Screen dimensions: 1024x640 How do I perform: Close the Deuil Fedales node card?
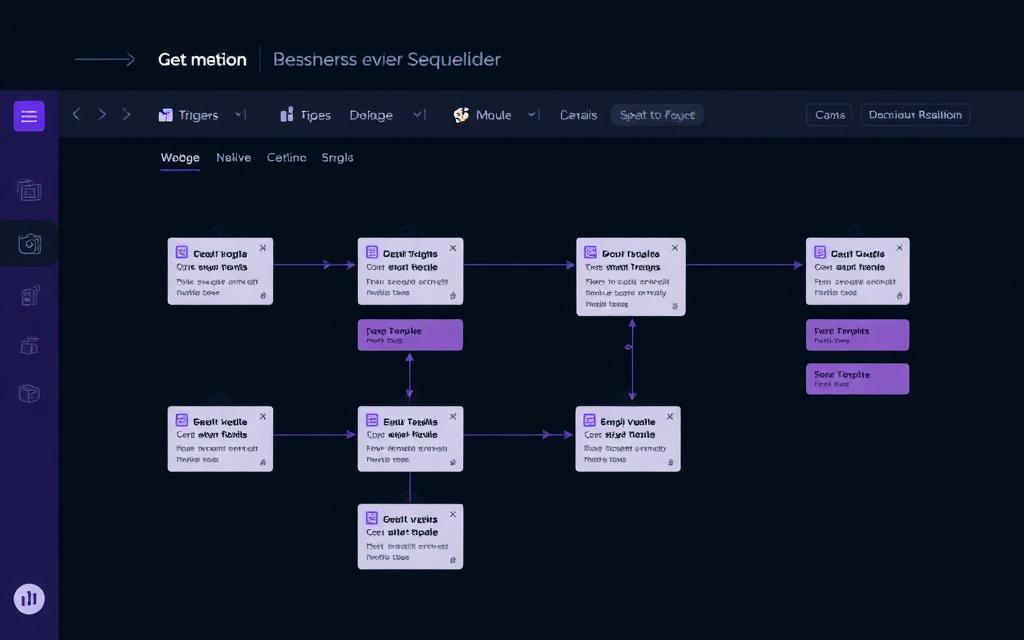pos(675,248)
